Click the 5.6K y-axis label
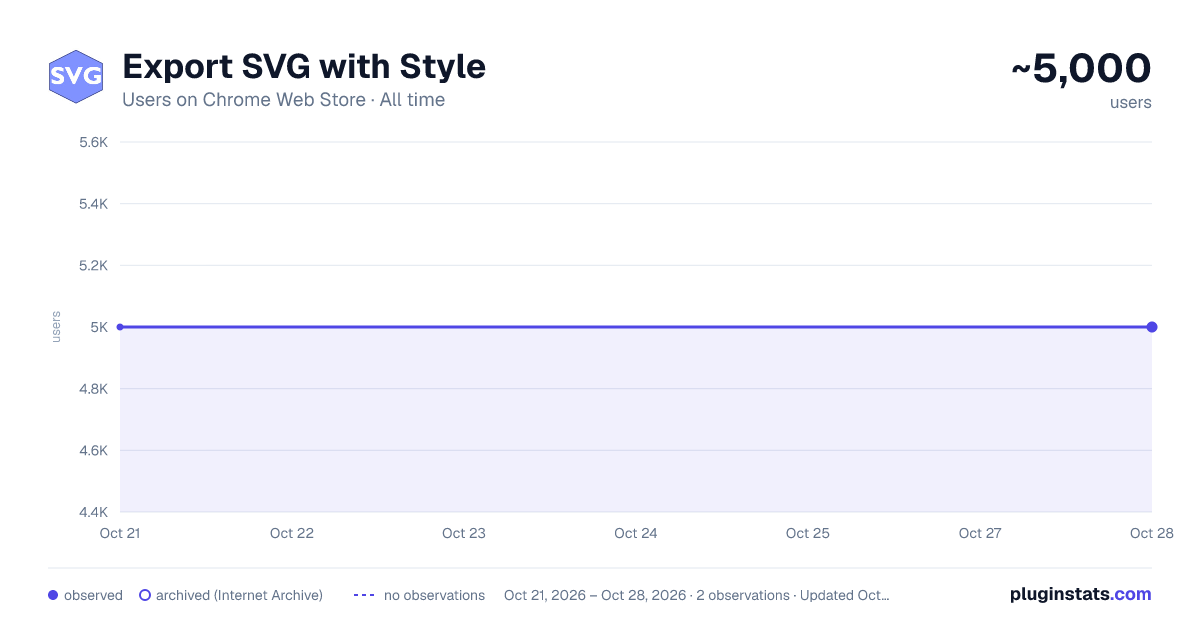Viewport: 1200px width, 630px height. coord(93,142)
